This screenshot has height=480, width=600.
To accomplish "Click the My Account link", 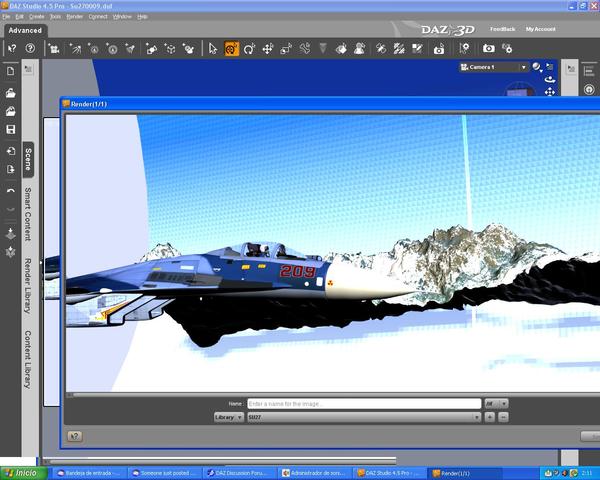I will (x=540, y=29).
